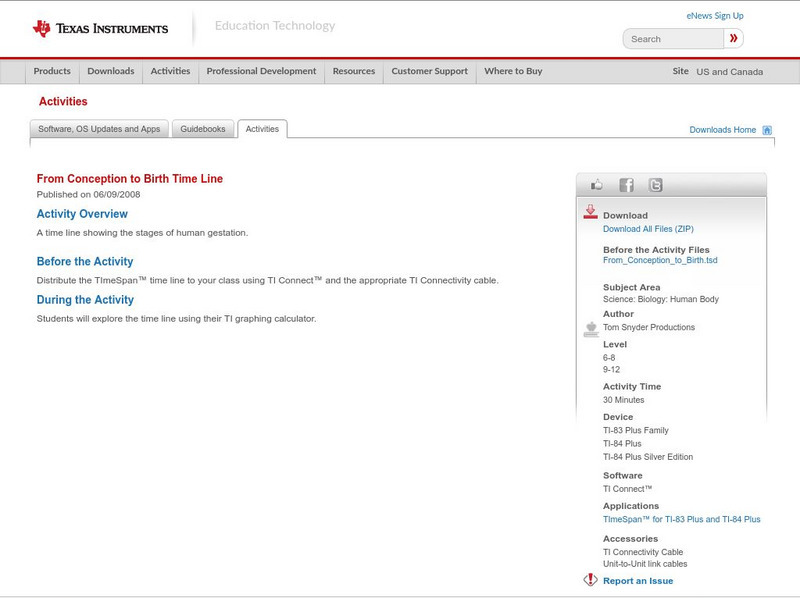The image size is (800, 598).
Task: Click the Download All Files (ZIP) link
Action: coord(655,229)
